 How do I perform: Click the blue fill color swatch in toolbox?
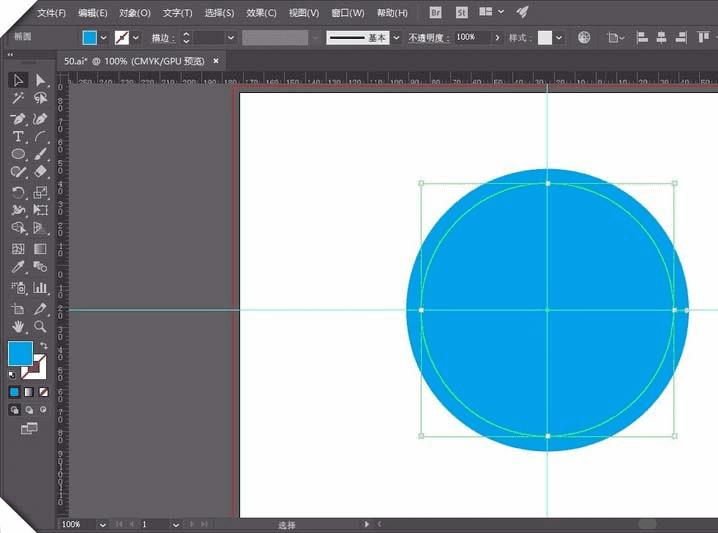point(19,353)
